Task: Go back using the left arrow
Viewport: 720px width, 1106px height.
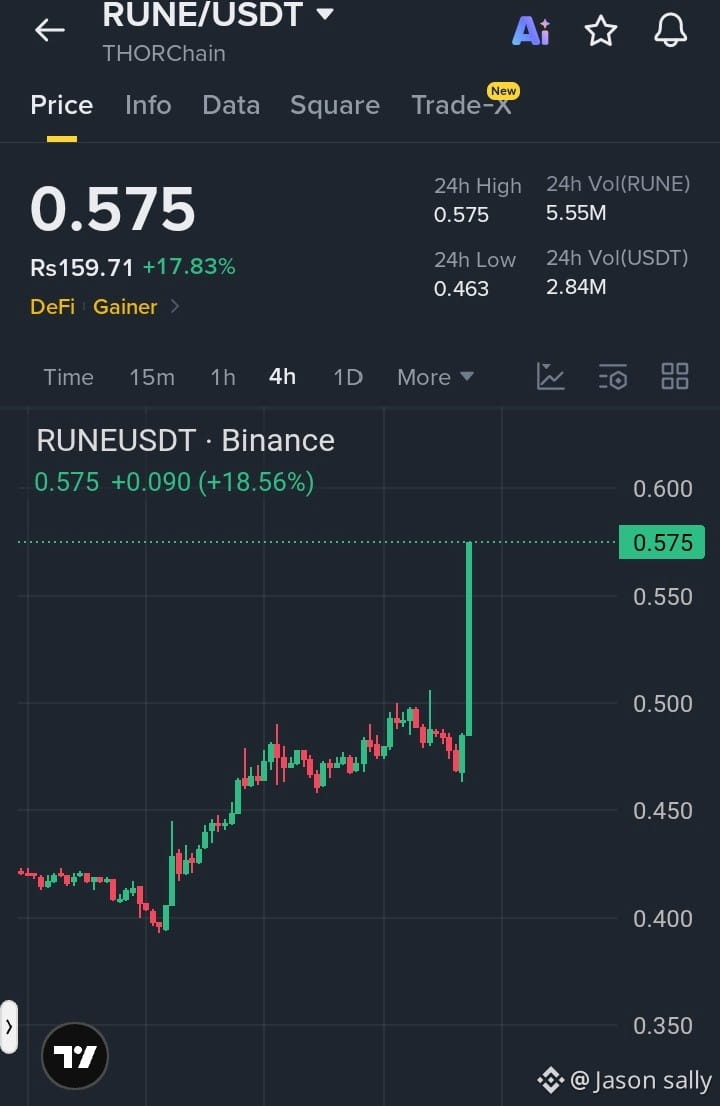Action: pos(49,30)
